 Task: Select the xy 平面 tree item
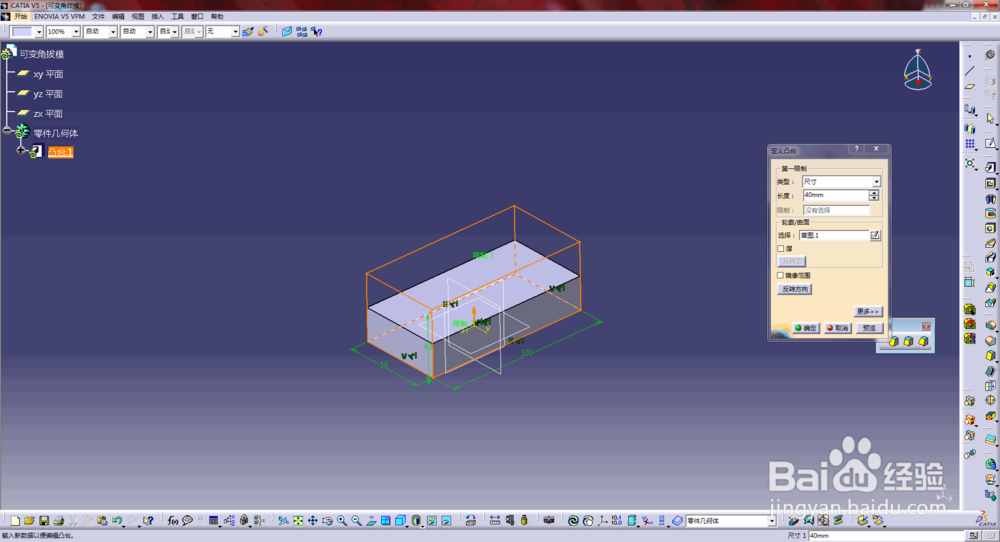coord(48,74)
